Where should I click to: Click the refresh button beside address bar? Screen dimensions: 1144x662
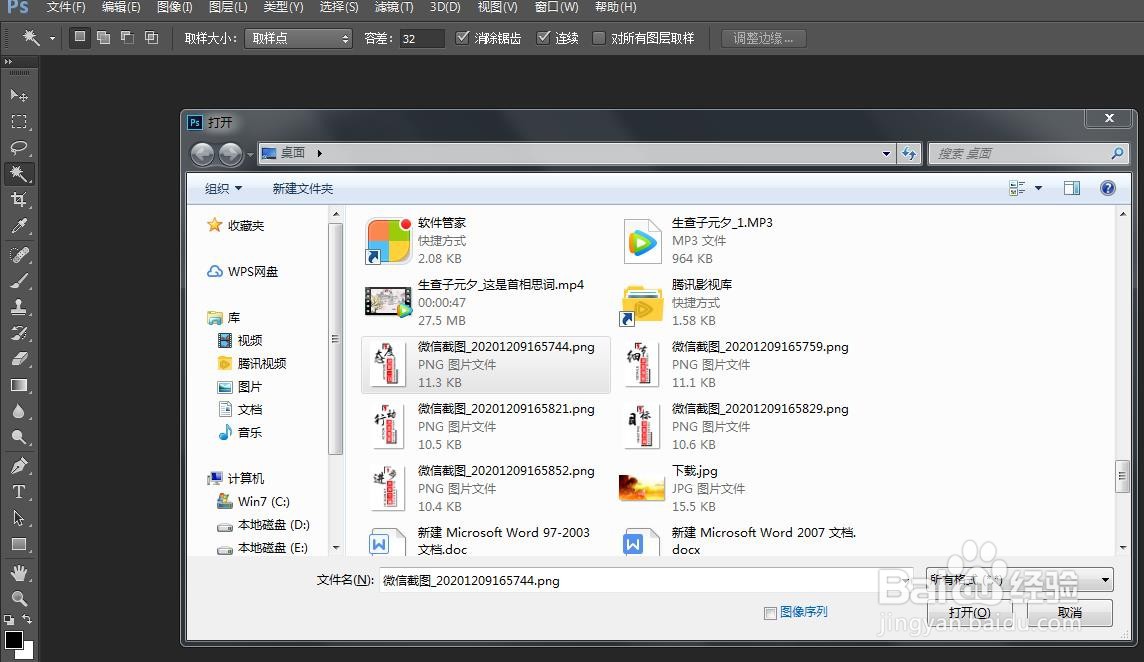pos(909,153)
